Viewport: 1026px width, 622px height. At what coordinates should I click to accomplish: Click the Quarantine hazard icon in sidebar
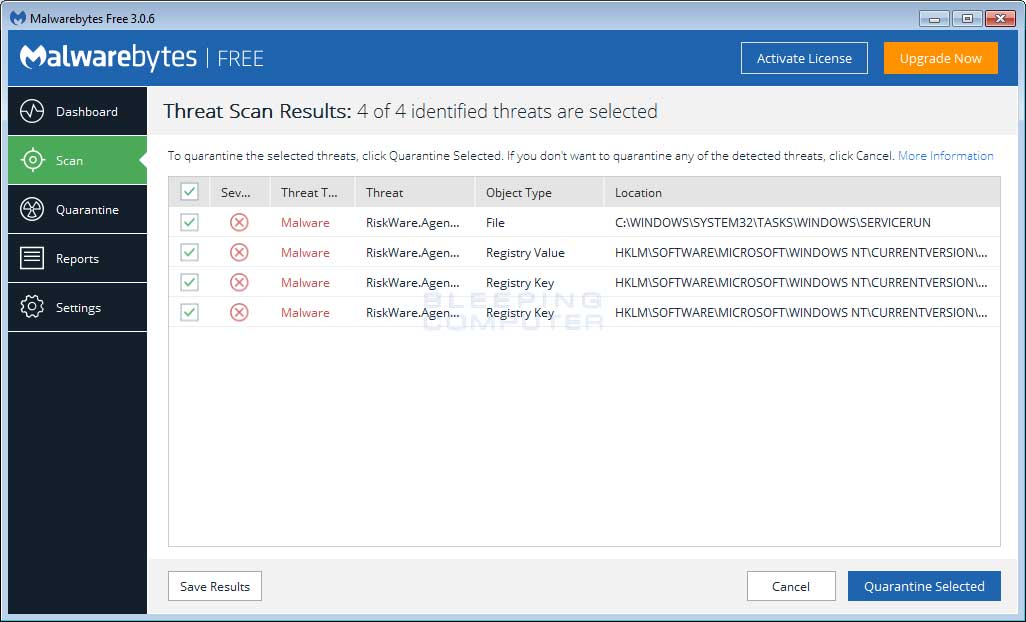point(32,209)
